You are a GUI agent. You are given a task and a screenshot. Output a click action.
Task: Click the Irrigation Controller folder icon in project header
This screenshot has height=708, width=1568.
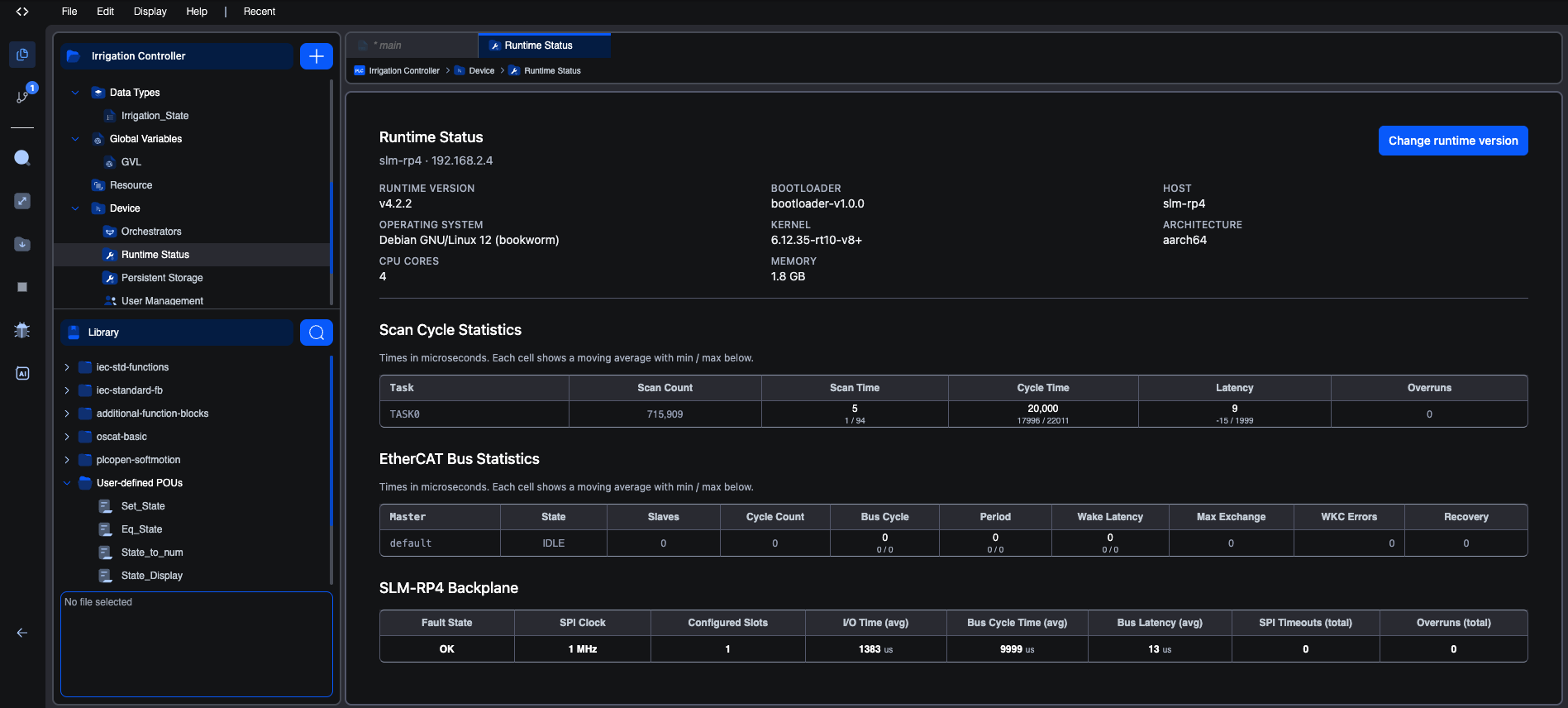(74, 56)
